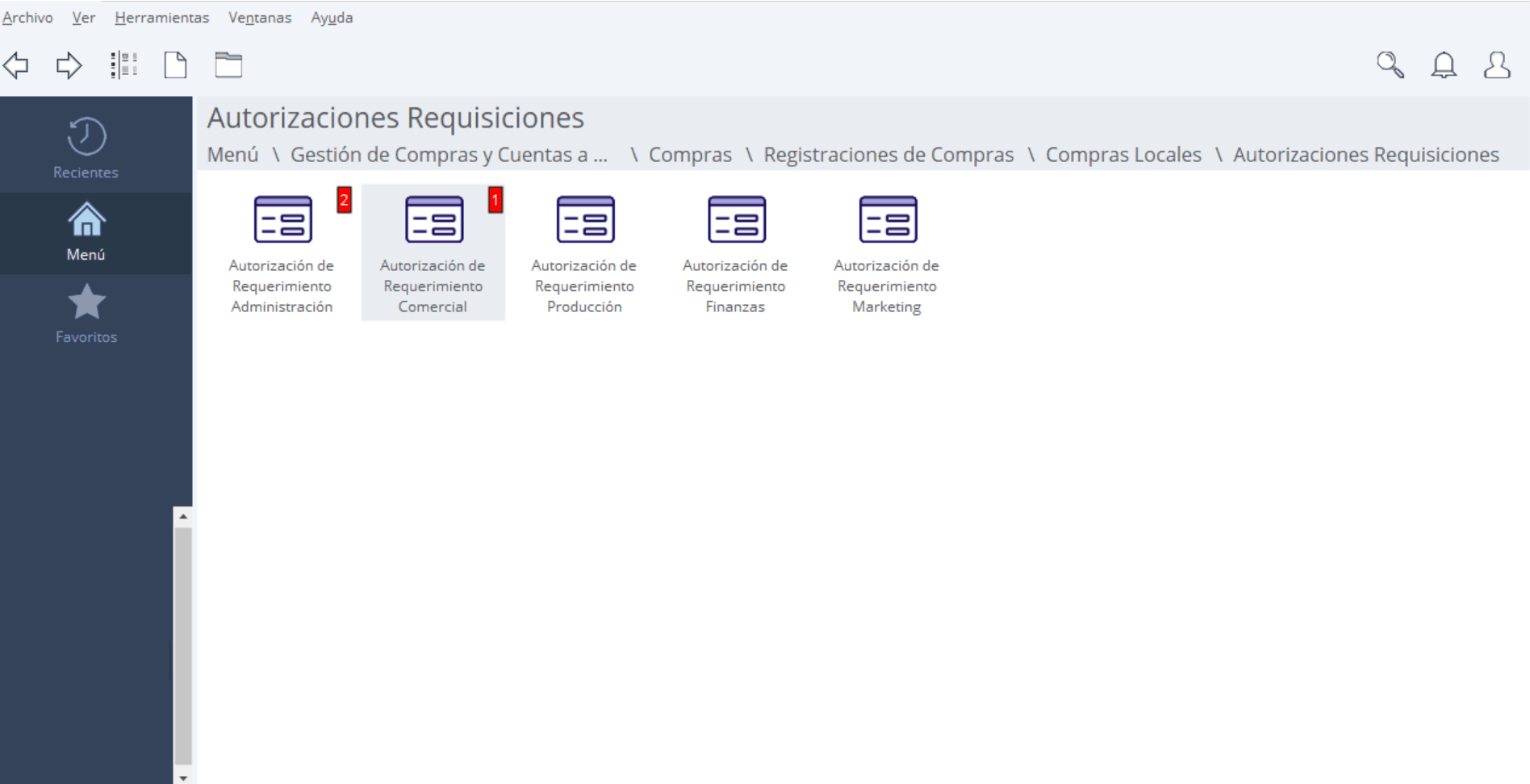Click the new document toolbar icon
The height and width of the screenshot is (784, 1530).
click(x=175, y=65)
